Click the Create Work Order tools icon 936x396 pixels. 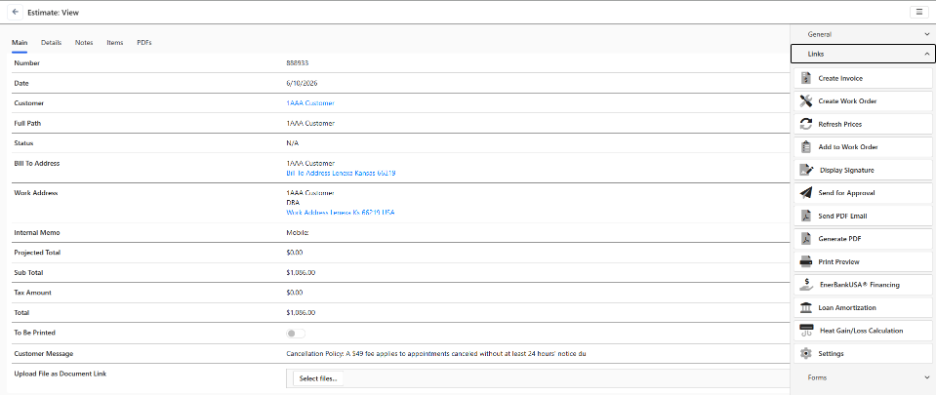click(806, 101)
